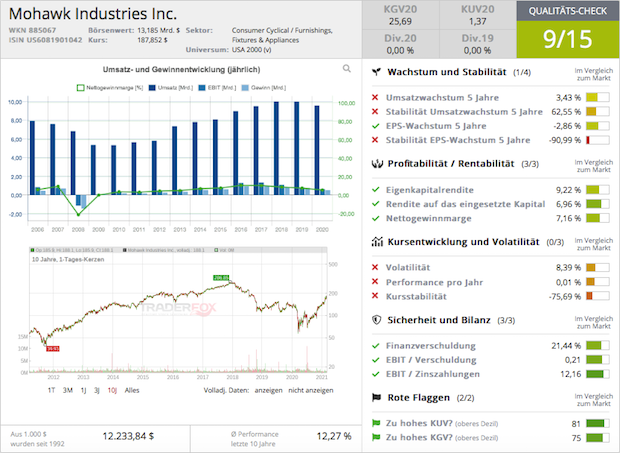Click the green check beside EPS-Wachstum 5 Jahre
This screenshot has height=453, width=620.
[376, 126]
